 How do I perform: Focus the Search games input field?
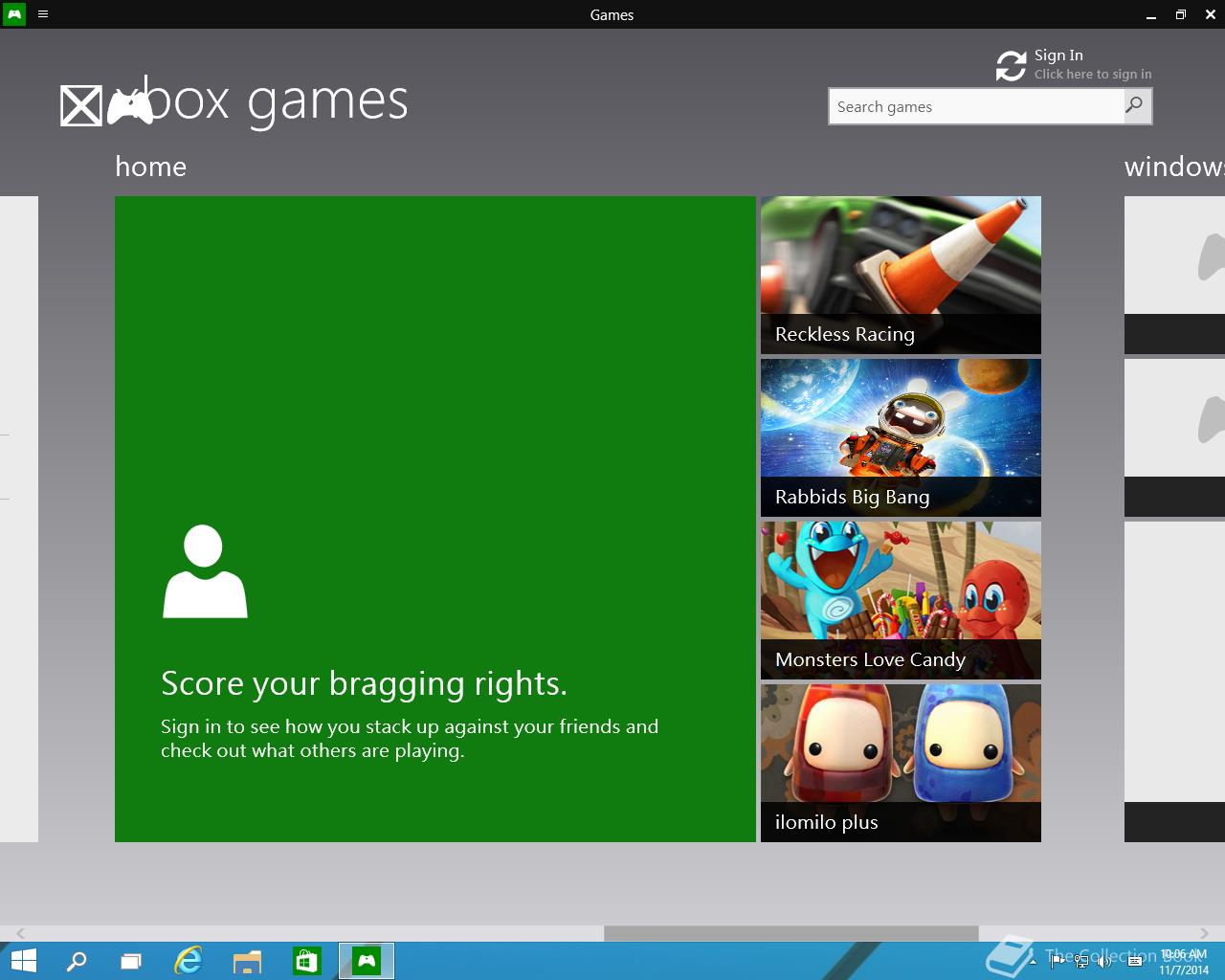(x=976, y=106)
